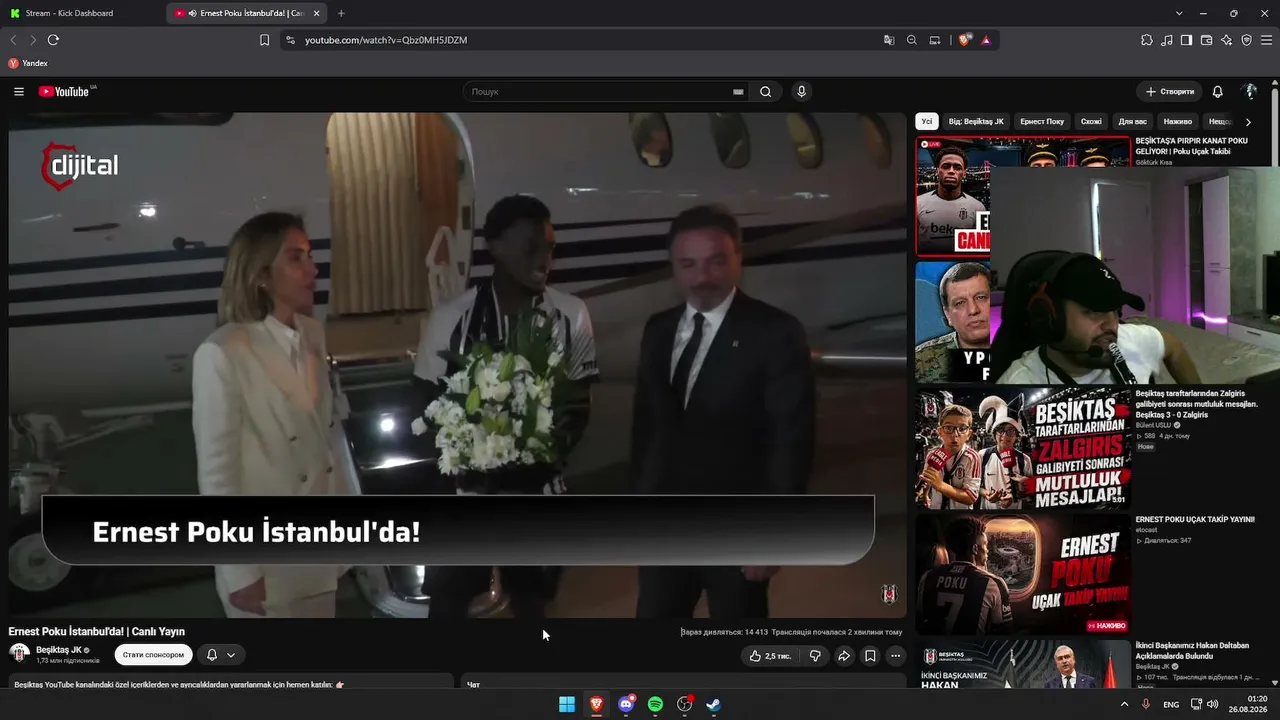Select the Від: Beşiktaş JK chip

point(976,121)
